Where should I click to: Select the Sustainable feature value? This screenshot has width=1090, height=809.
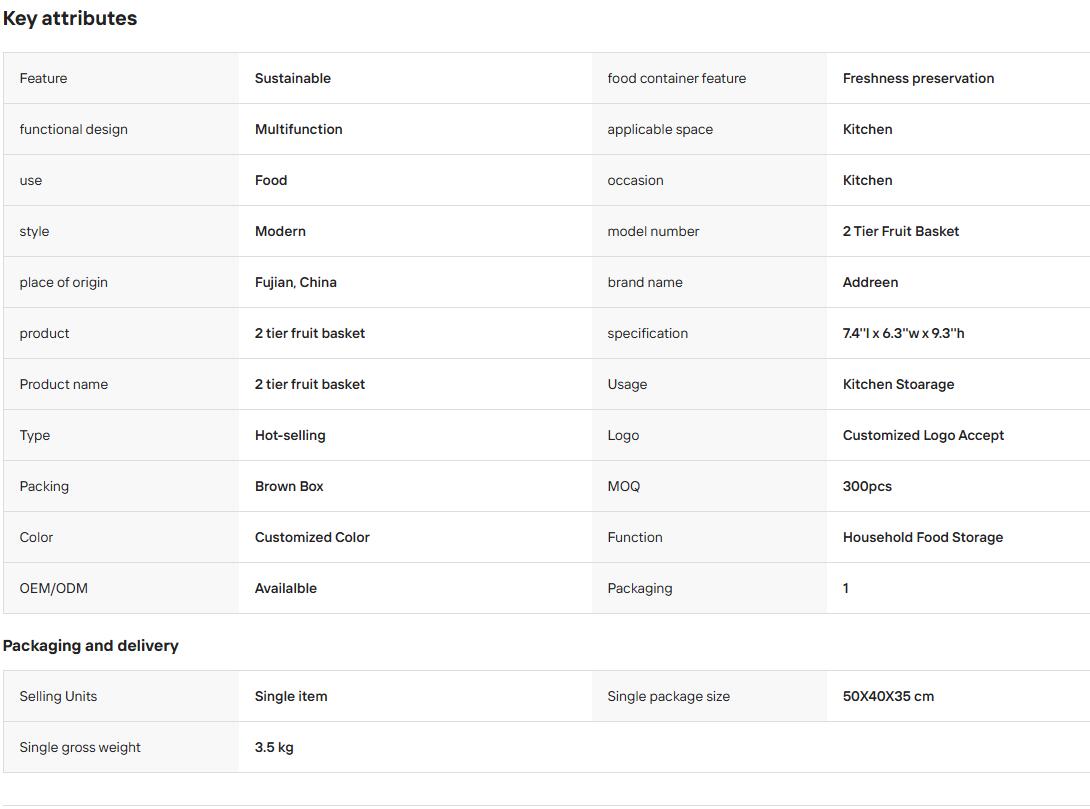pos(293,79)
